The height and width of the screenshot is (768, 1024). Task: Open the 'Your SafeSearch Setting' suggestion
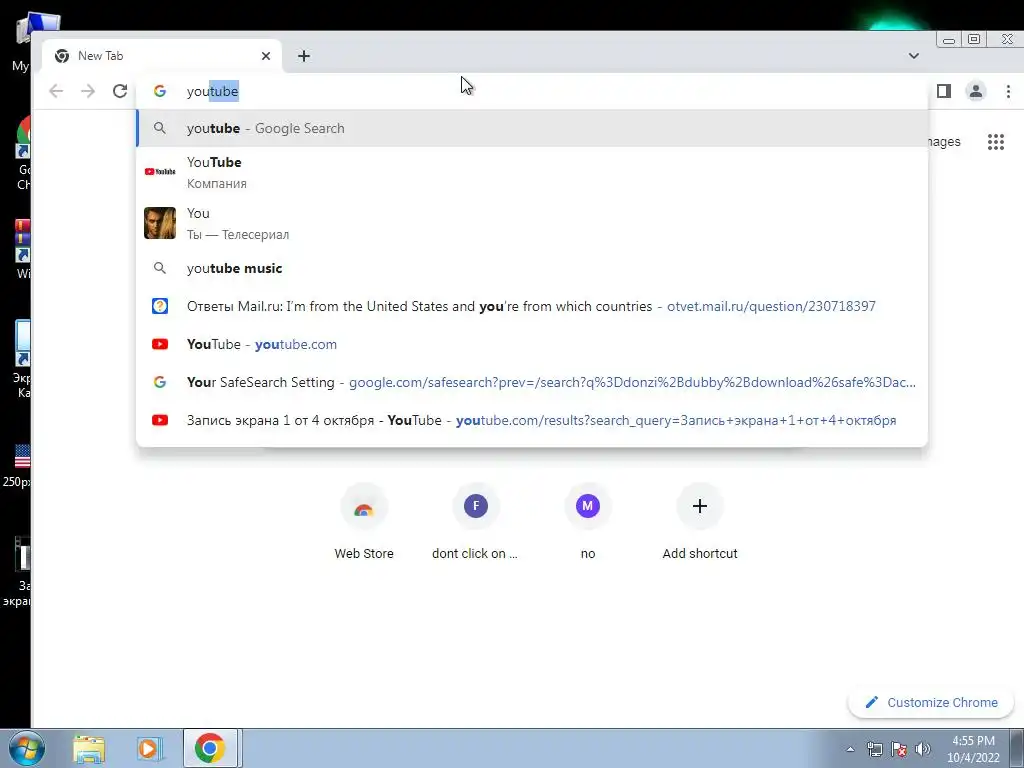[x=532, y=382]
